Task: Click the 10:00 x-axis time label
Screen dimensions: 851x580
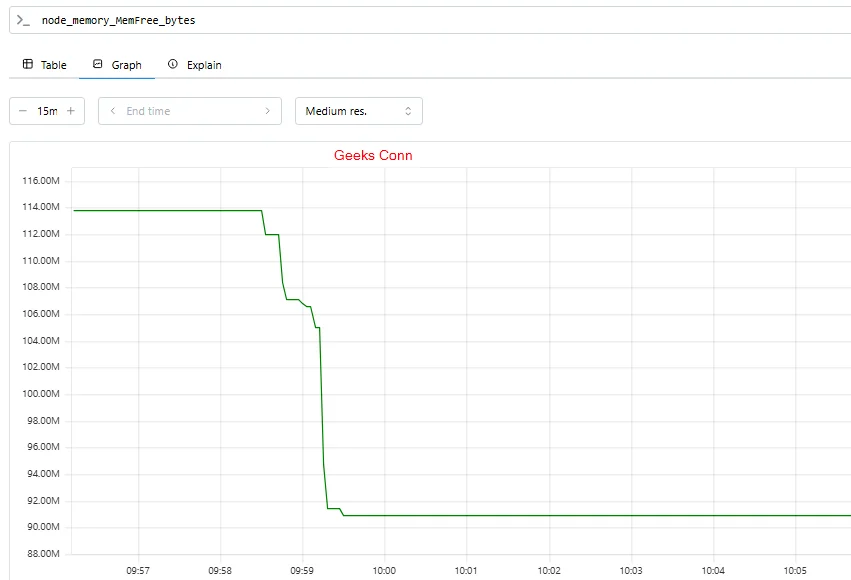Action: point(384,570)
